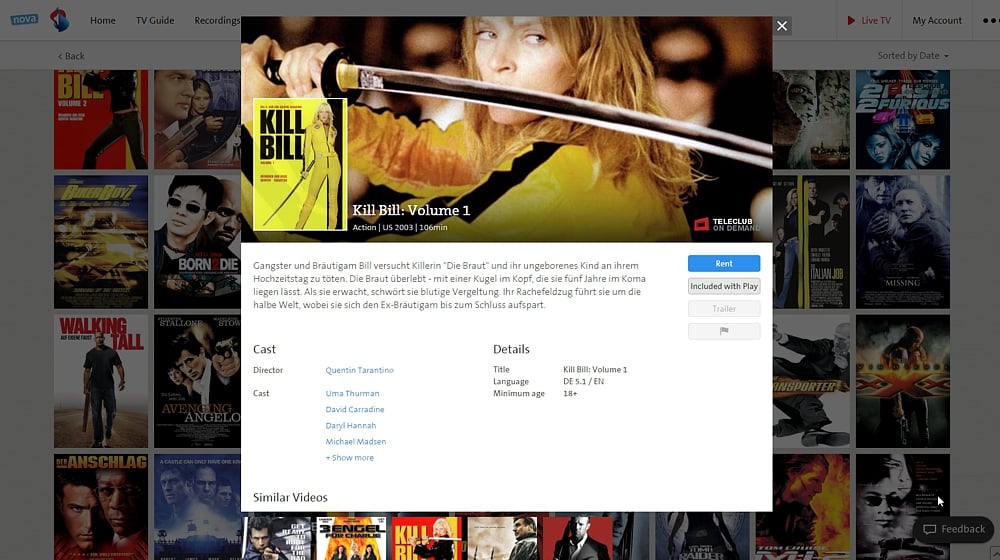The image size is (1000, 560).
Task: Open the Italian Job movie poster
Action: 811,242
